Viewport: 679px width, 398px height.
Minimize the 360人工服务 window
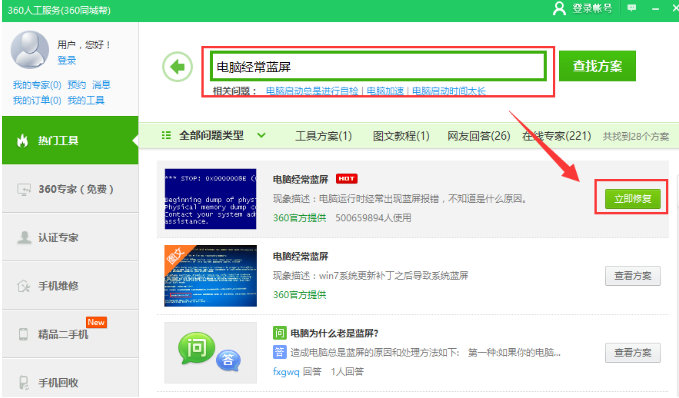tap(656, 9)
